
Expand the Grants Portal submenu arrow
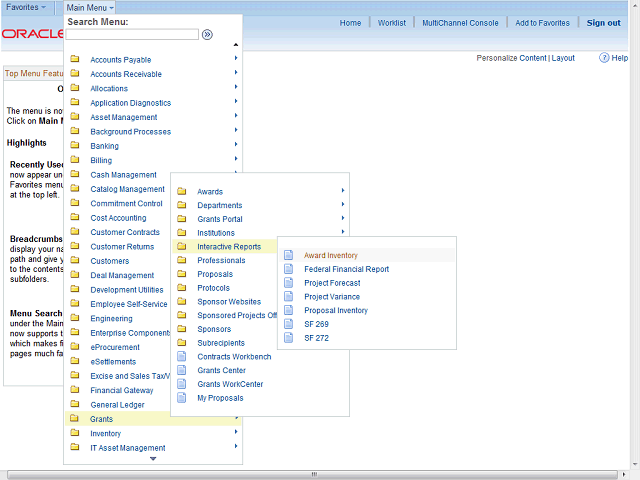pyautogui.click(x=343, y=218)
